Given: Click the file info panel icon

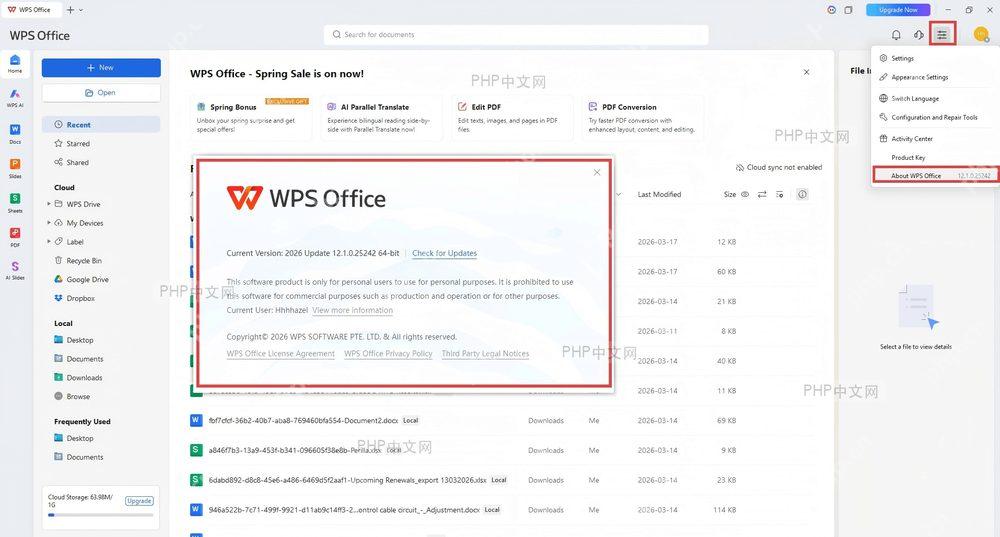Looking at the screenshot, I should tap(802, 195).
